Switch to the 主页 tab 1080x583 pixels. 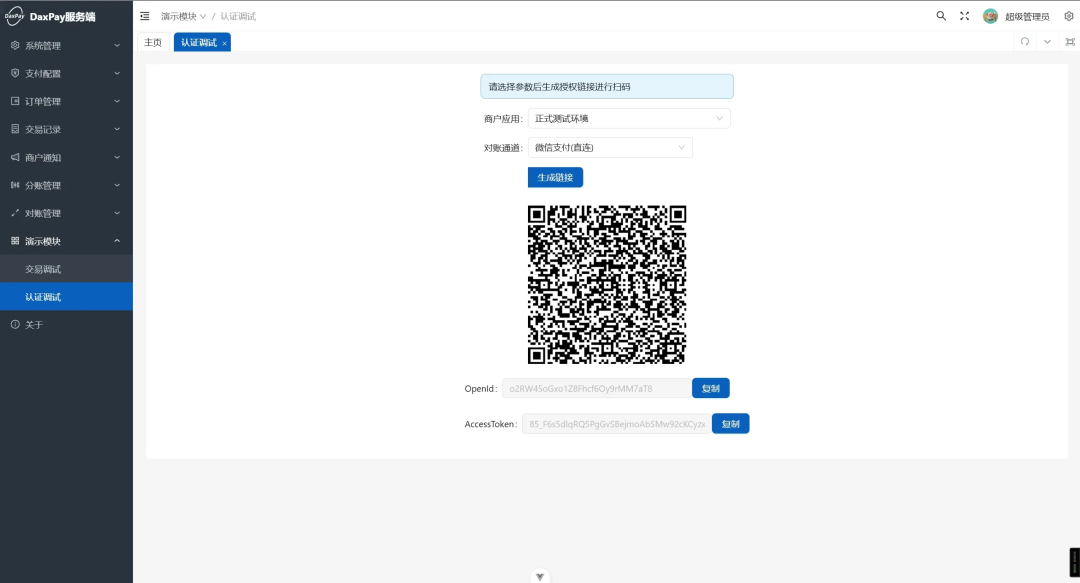click(x=153, y=42)
